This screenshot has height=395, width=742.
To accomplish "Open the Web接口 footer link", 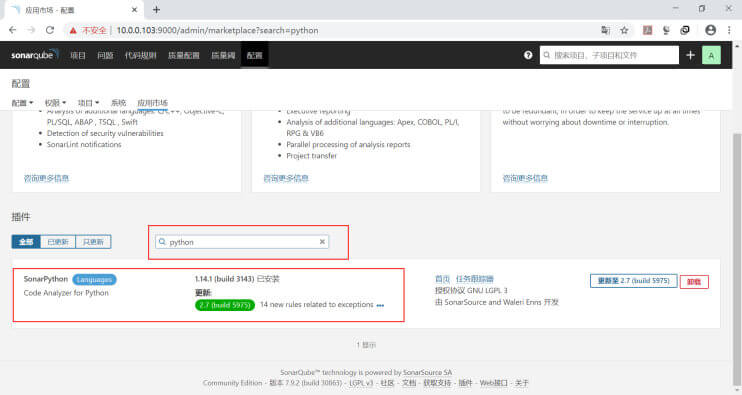I will (494, 383).
